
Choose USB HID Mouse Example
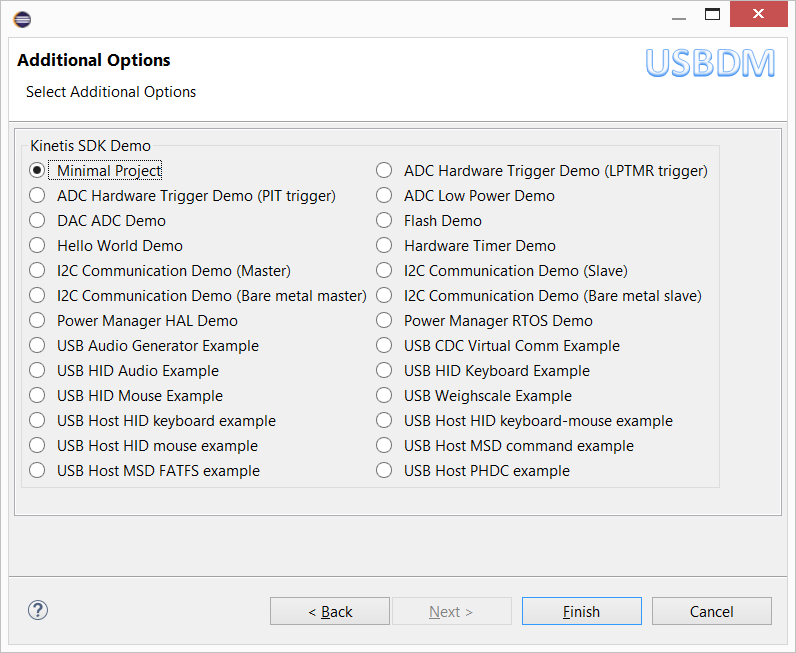pos(38,396)
